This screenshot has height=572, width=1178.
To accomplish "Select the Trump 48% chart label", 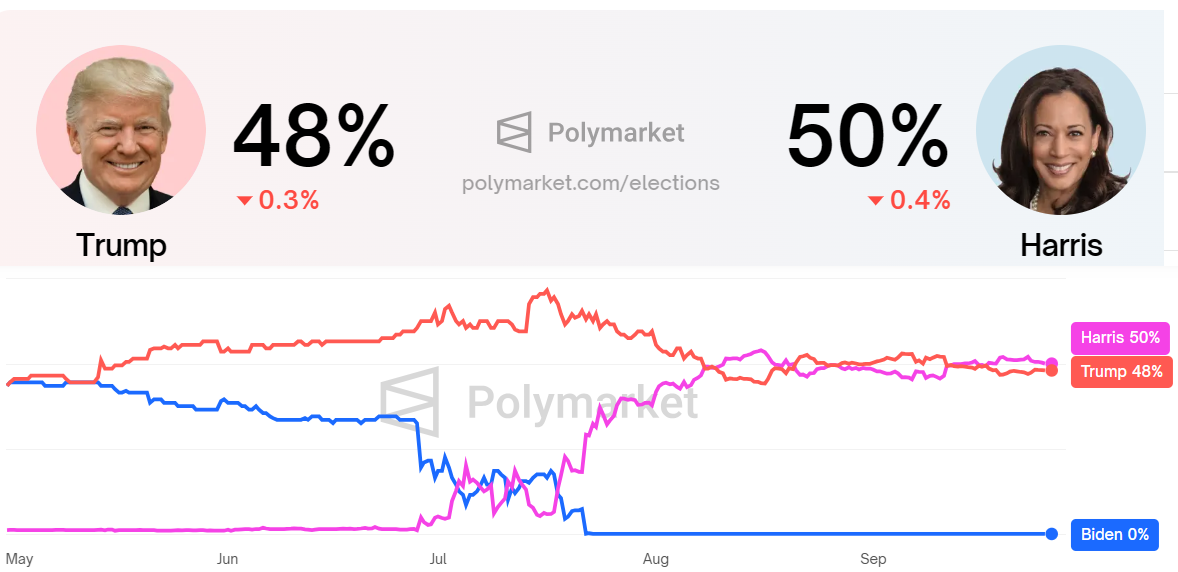I will 1121,372.
